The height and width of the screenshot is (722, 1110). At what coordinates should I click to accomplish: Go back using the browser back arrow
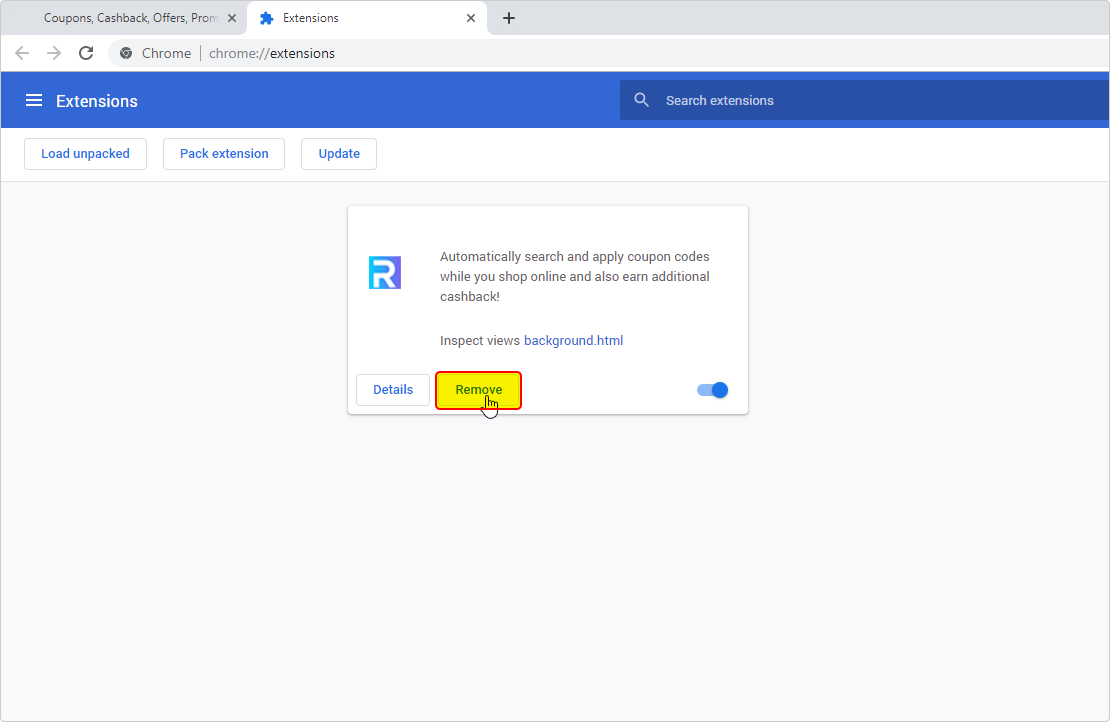22,53
